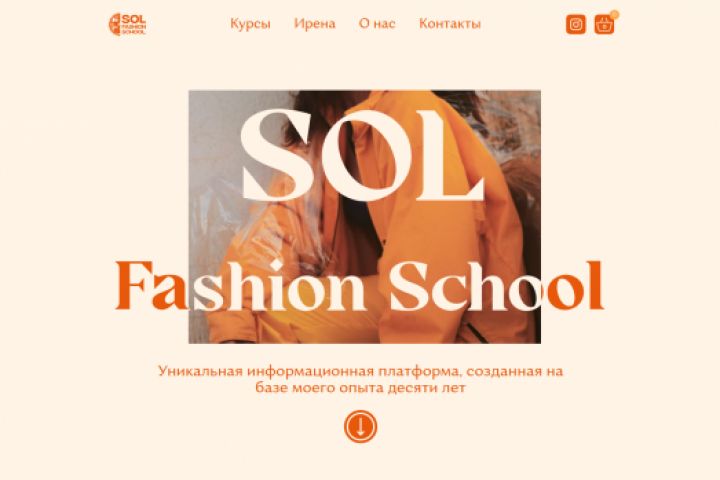This screenshot has width=720, height=480.
Task: Click the large white 'SOL' heading
Action: [x=362, y=155]
